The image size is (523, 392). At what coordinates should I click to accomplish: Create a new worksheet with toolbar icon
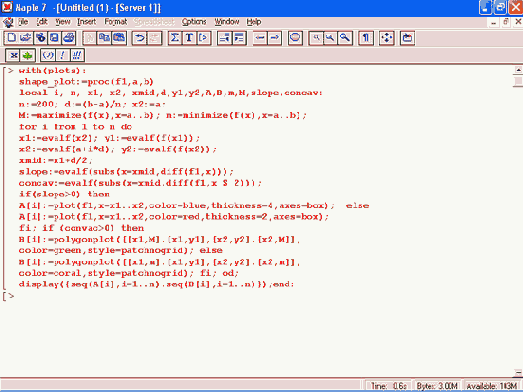pyautogui.click(x=11, y=38)
